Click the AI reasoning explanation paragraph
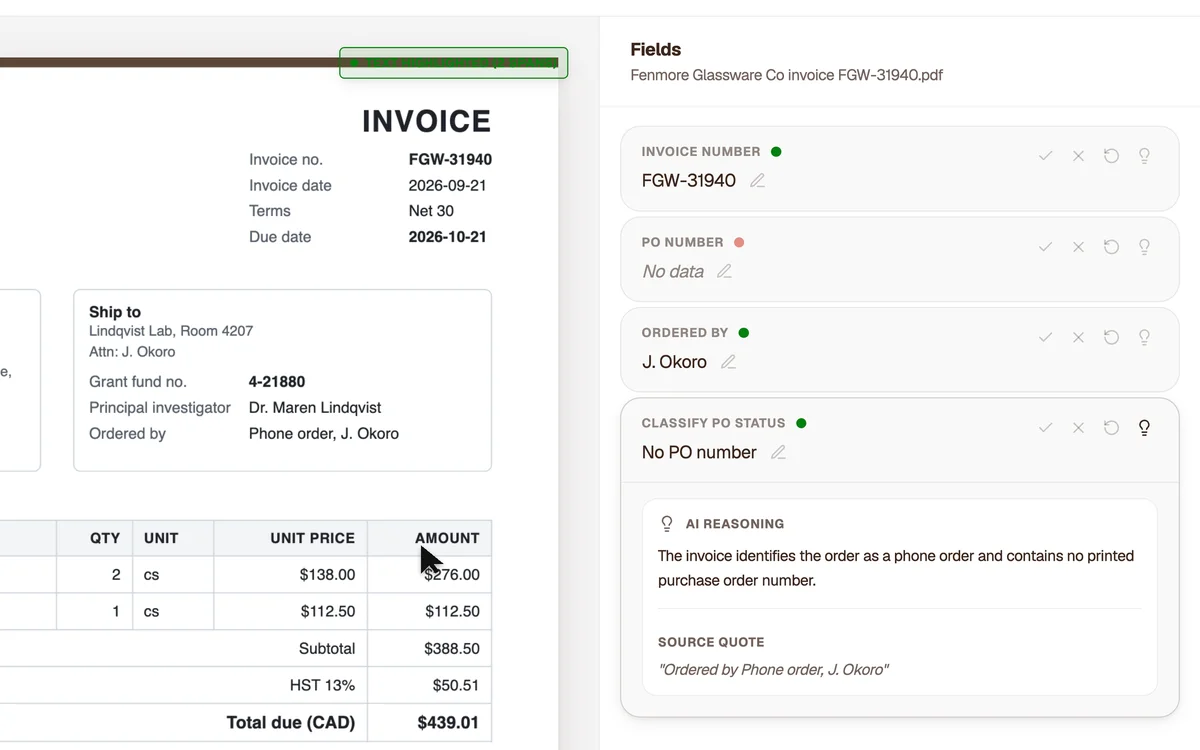The image size is (1200, 750). pos(896,568)
